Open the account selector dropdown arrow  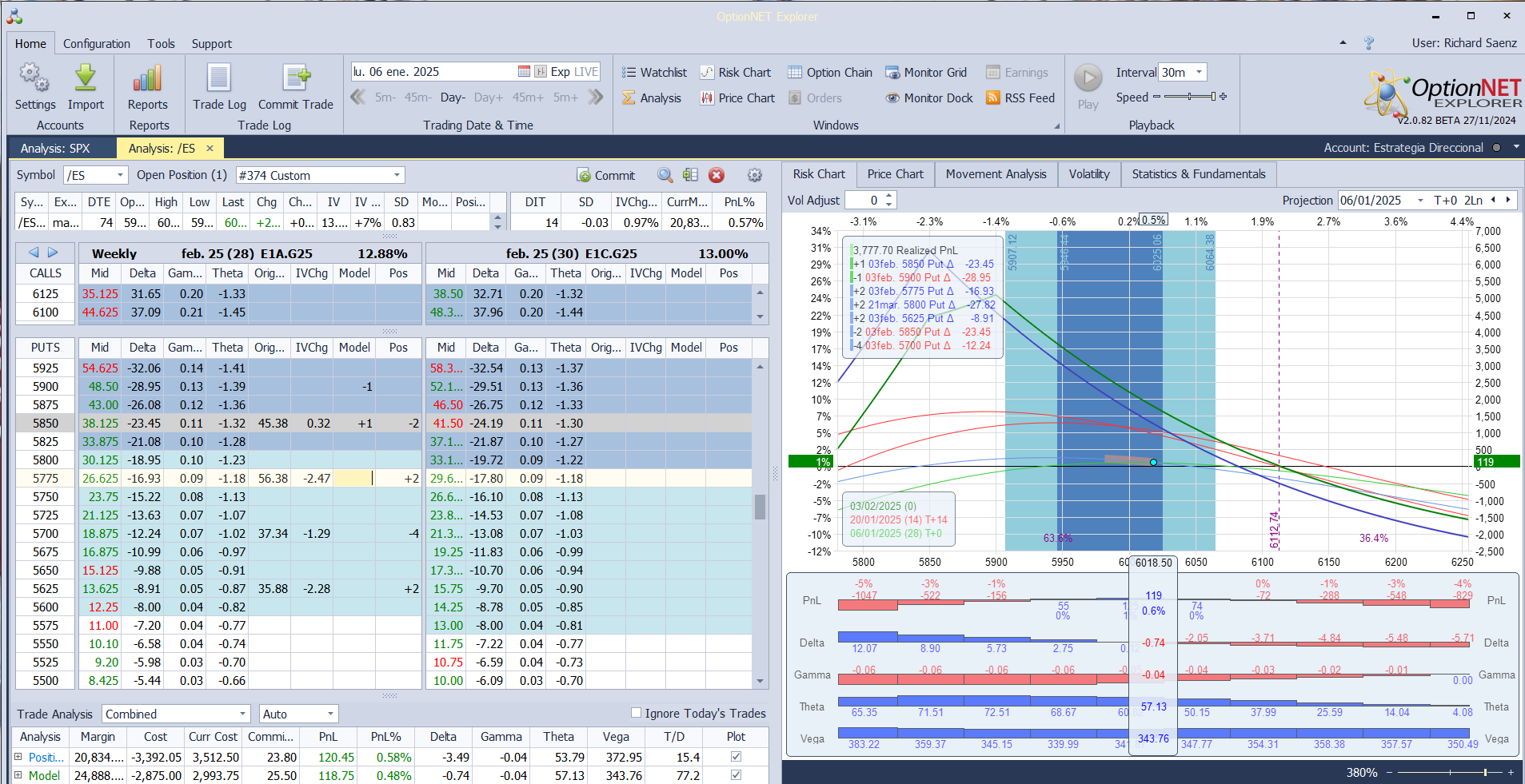click(x=1516, y=148)
